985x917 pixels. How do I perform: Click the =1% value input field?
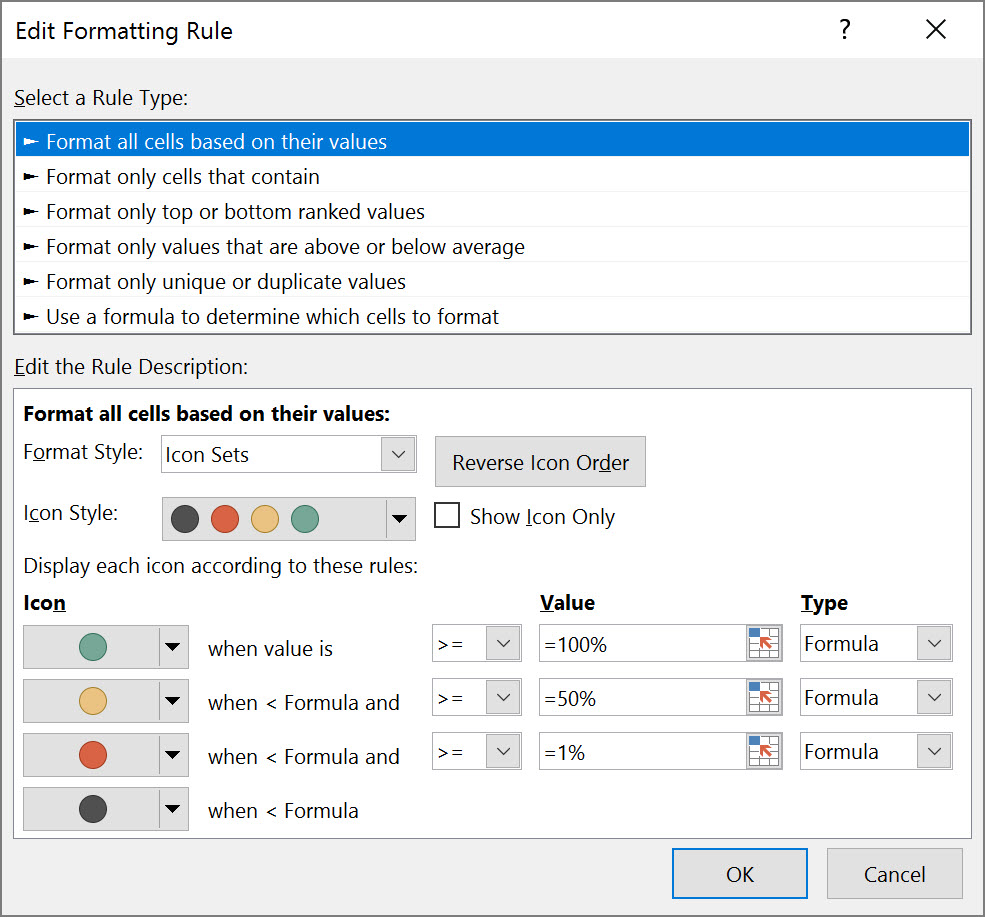pos(640,752)
